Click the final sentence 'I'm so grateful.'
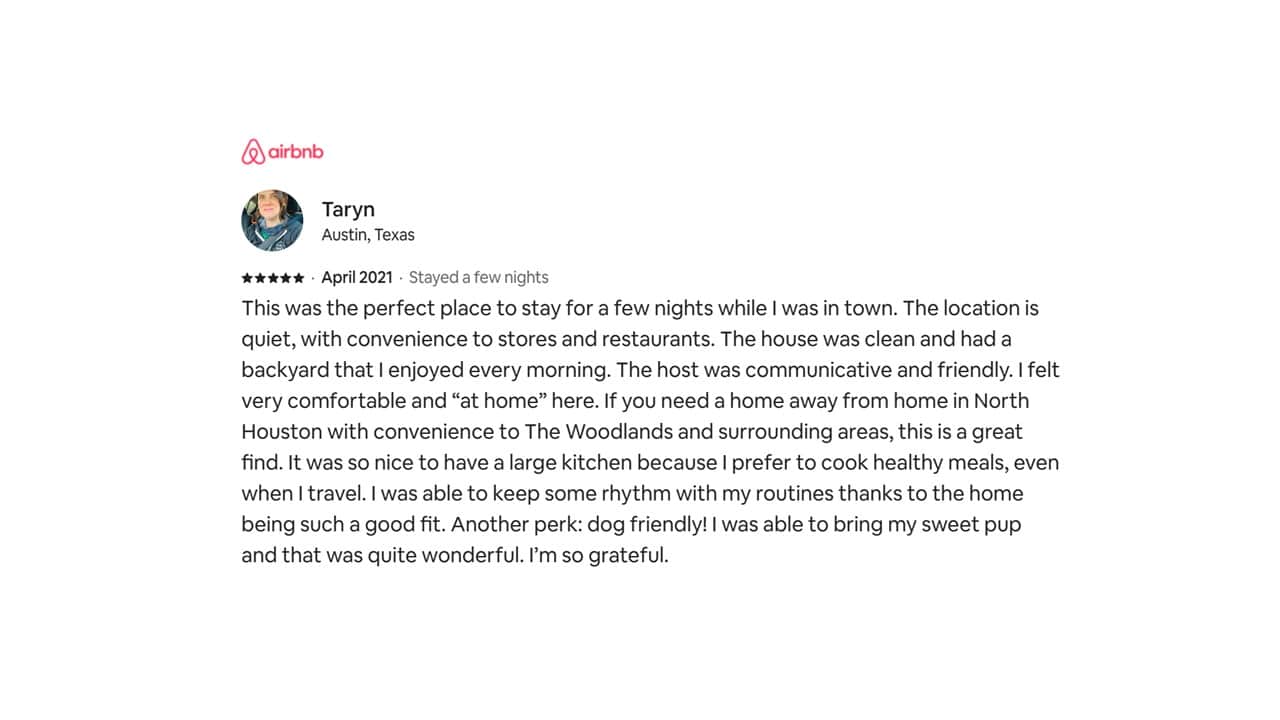 [x=598, y=556]
